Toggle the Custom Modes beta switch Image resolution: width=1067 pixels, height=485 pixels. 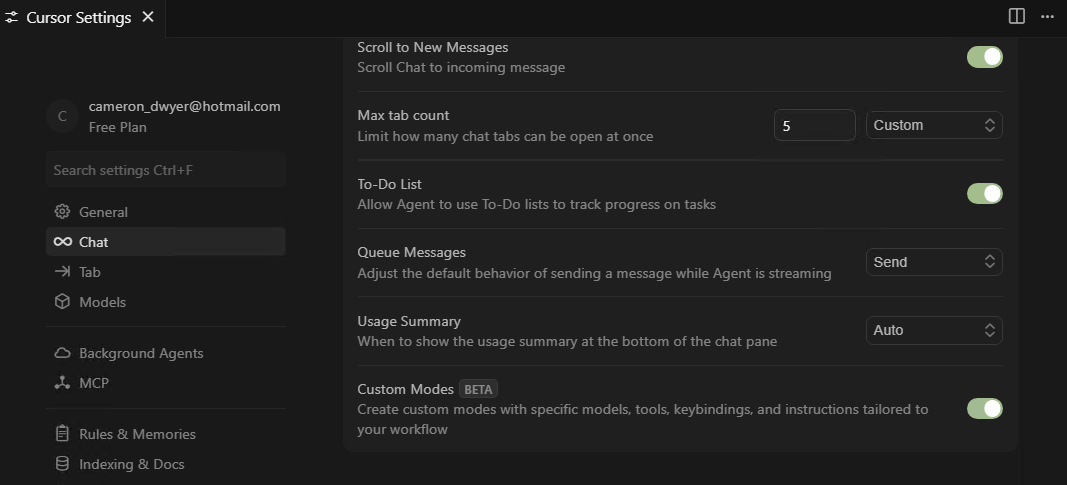[x=984, y=408]
